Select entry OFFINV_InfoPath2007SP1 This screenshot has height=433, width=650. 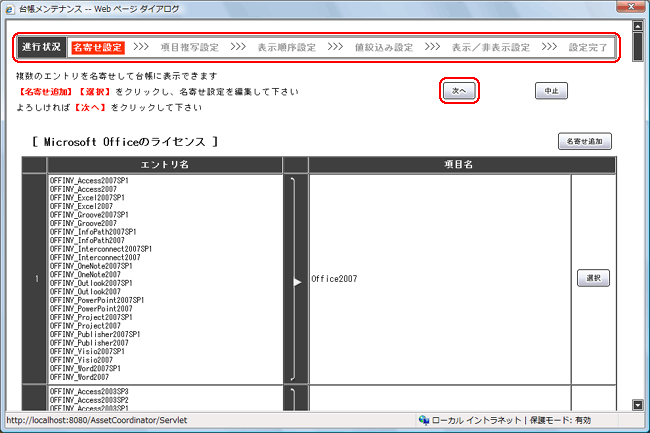pos(93,232)
